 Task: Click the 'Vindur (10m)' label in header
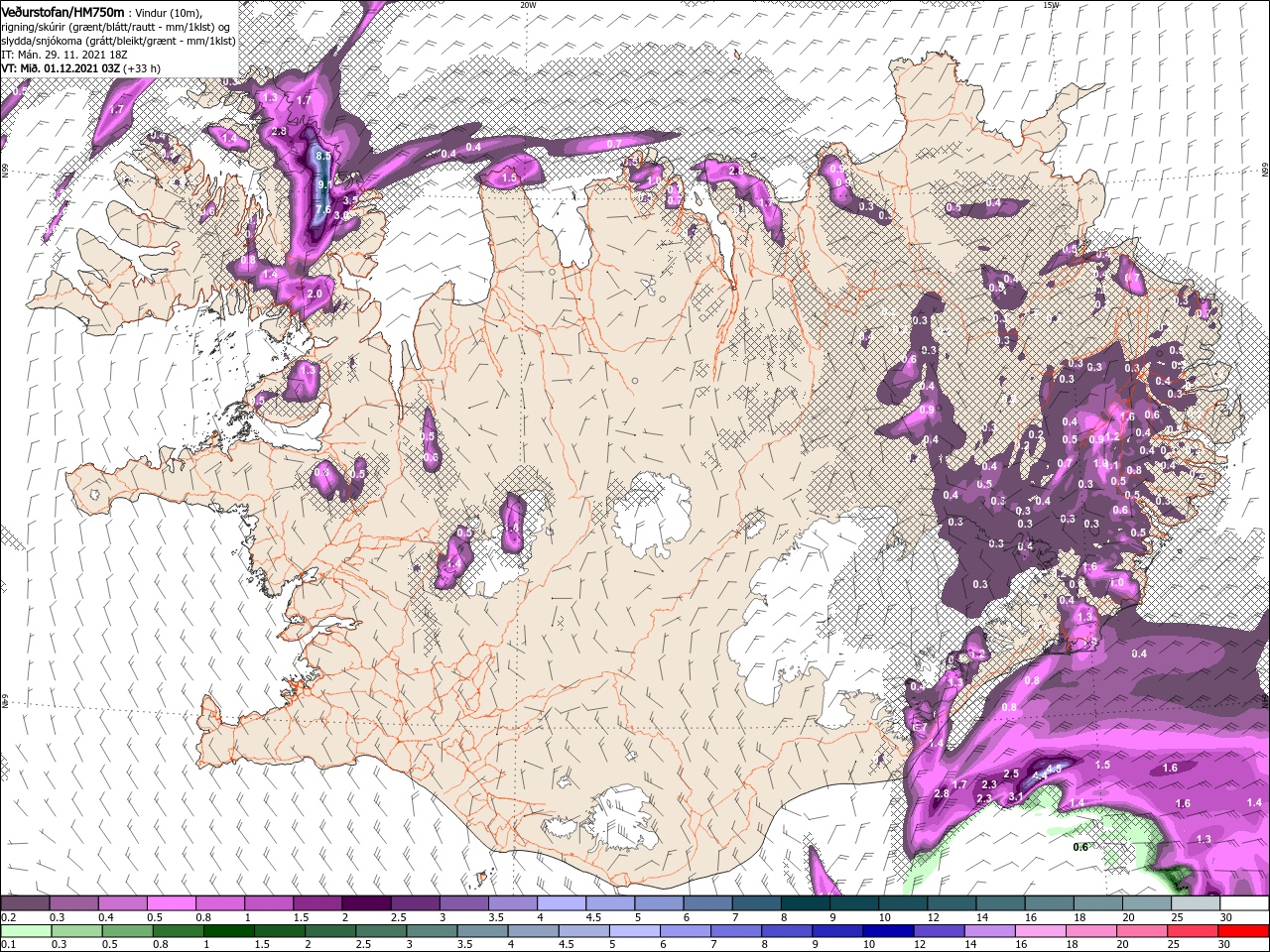click(169, 12)
